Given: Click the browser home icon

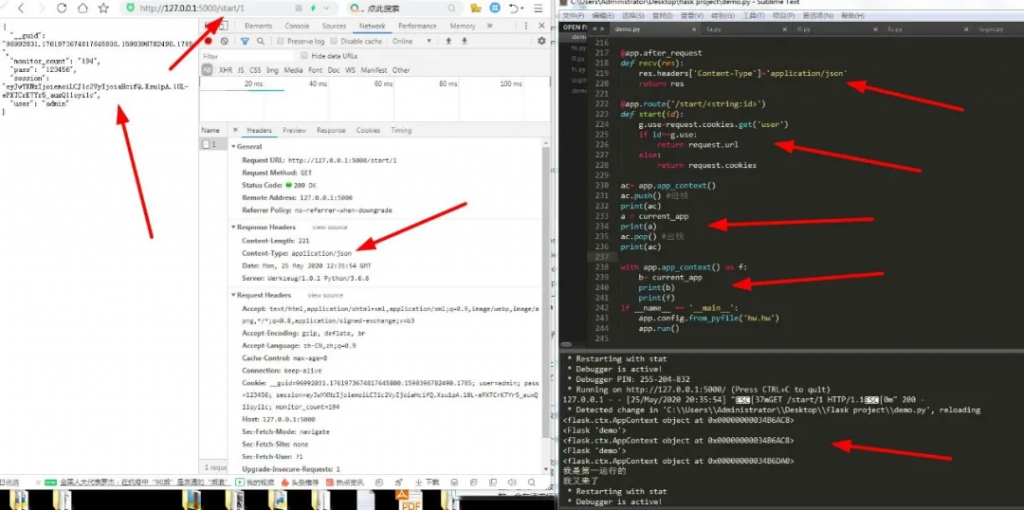Looking at the screenshot, I should click(x=83, y=8).
